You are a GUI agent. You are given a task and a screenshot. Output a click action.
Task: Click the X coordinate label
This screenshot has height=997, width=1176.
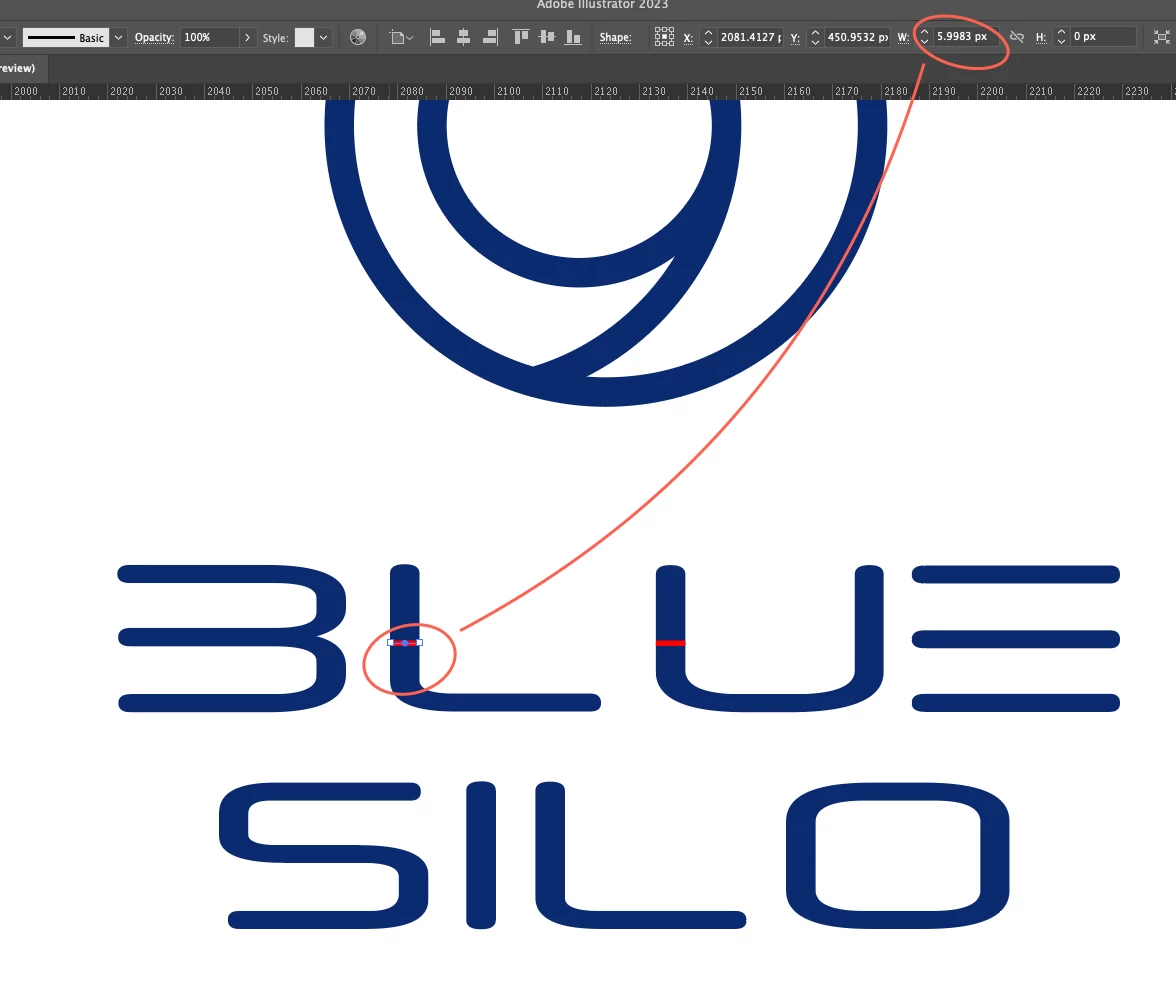tap(688, 38)
